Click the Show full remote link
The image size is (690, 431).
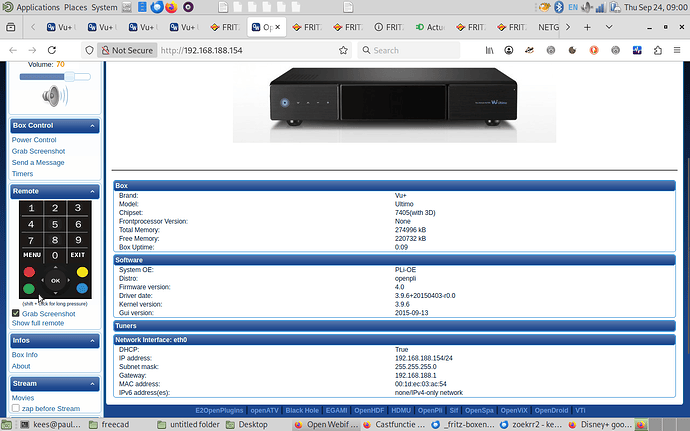pos(38,323)
